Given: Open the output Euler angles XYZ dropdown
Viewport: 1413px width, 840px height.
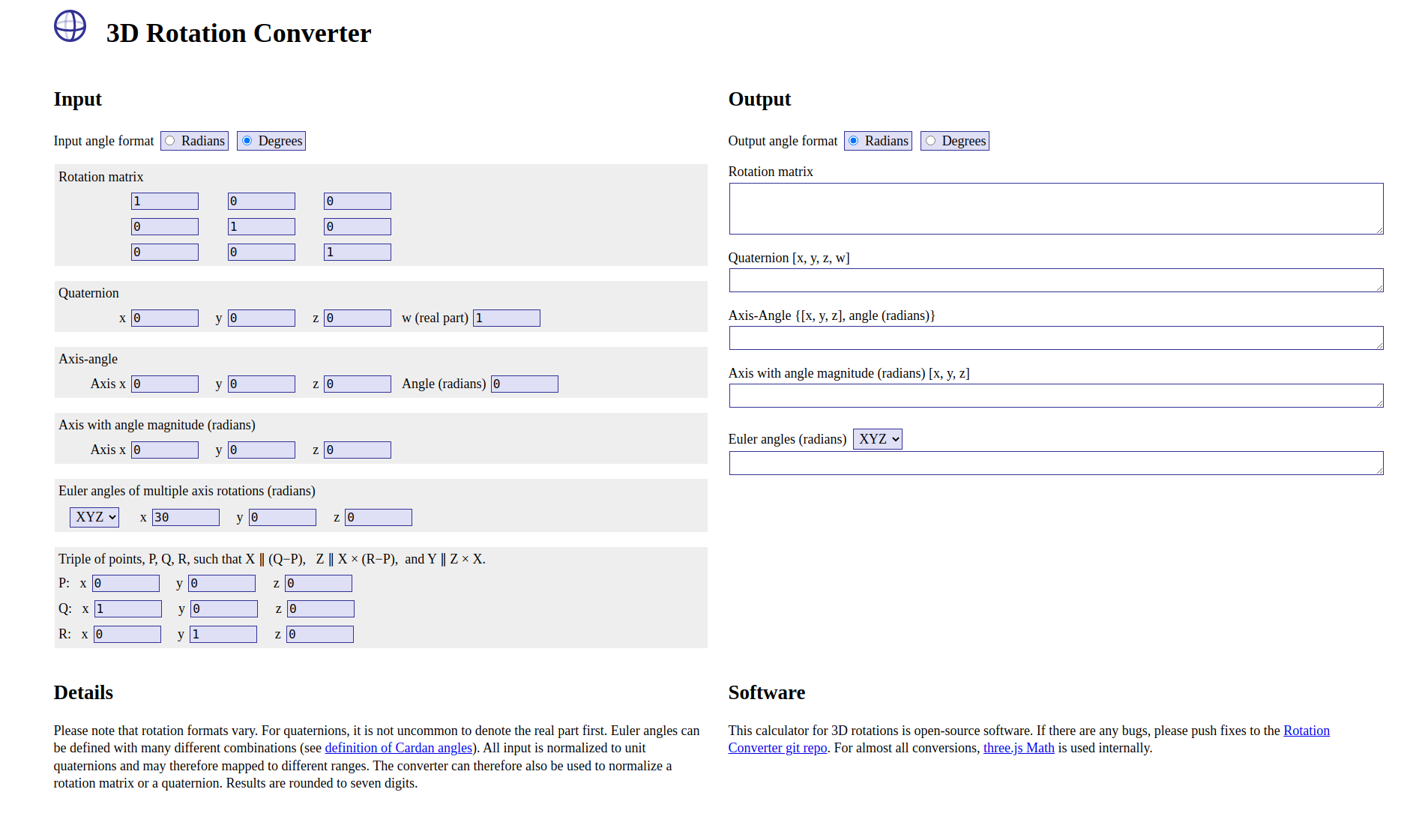Looking at the screenshot, I should tap(878, 439).
